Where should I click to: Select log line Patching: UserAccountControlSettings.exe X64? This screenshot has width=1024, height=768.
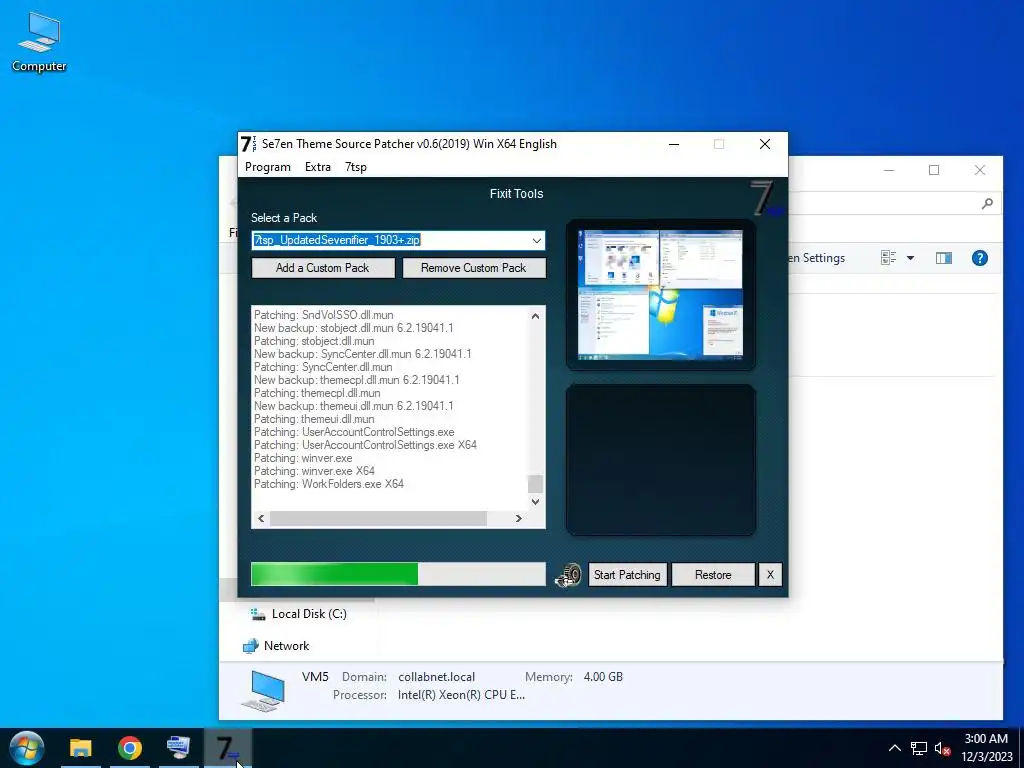365,445
